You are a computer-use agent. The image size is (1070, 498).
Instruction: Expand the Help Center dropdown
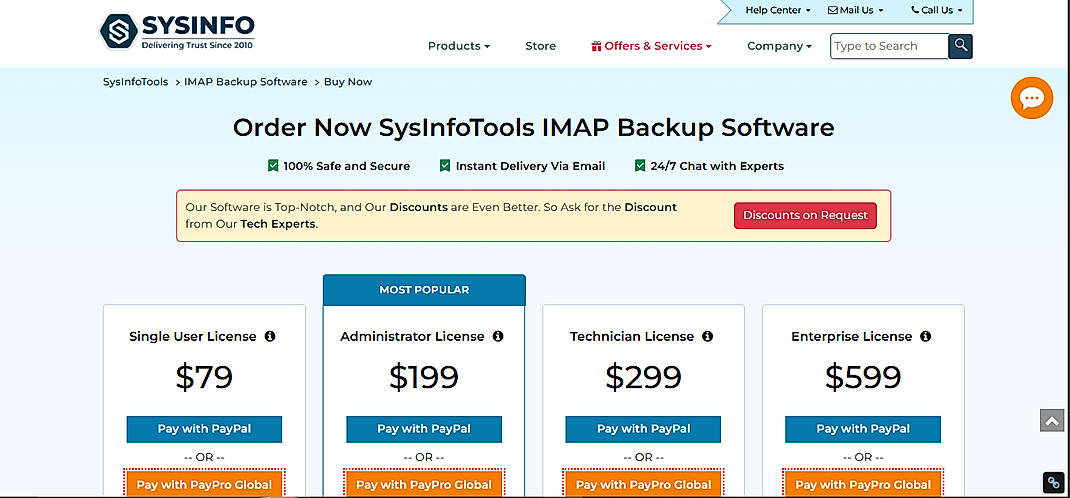[778, 10]
